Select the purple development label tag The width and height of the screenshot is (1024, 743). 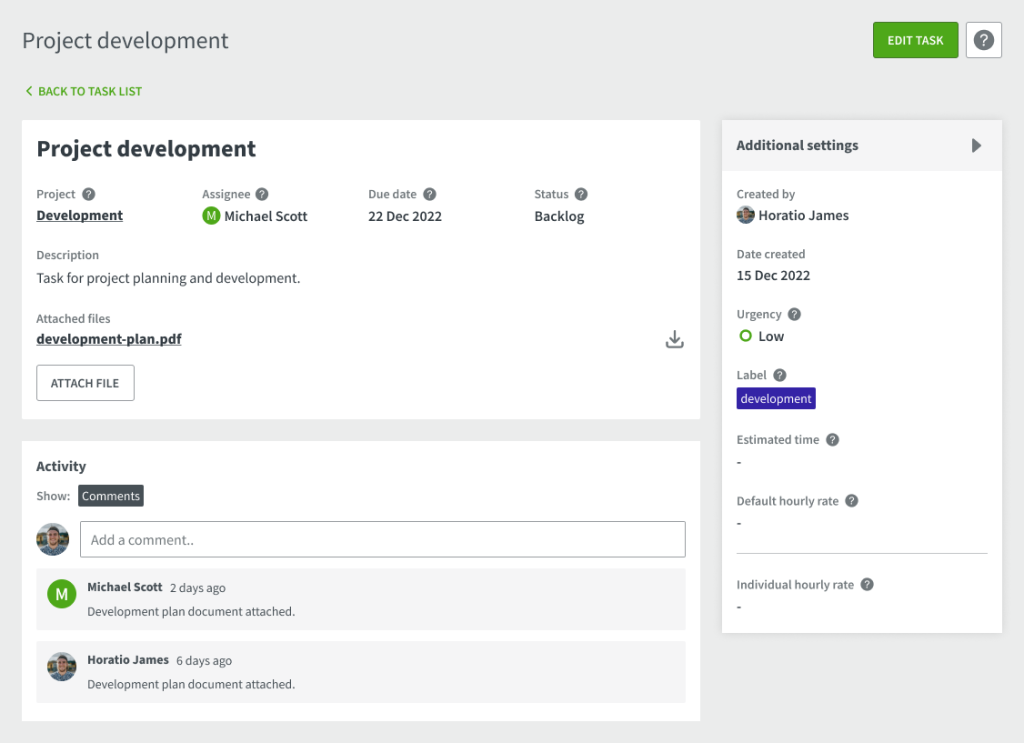[776, 398]
